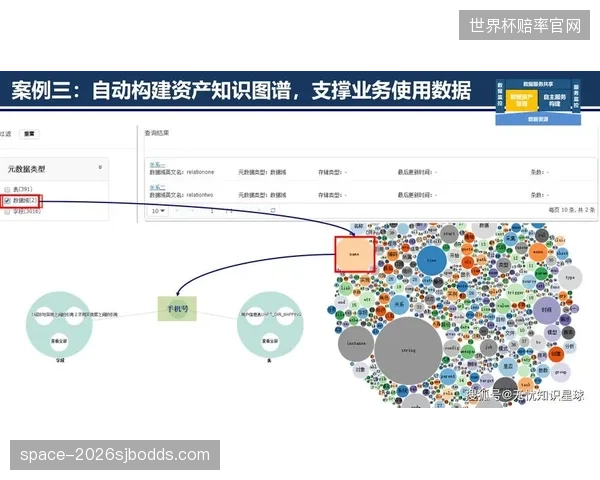
Task: Click the gray job bubble
Action: click(489, 348)
